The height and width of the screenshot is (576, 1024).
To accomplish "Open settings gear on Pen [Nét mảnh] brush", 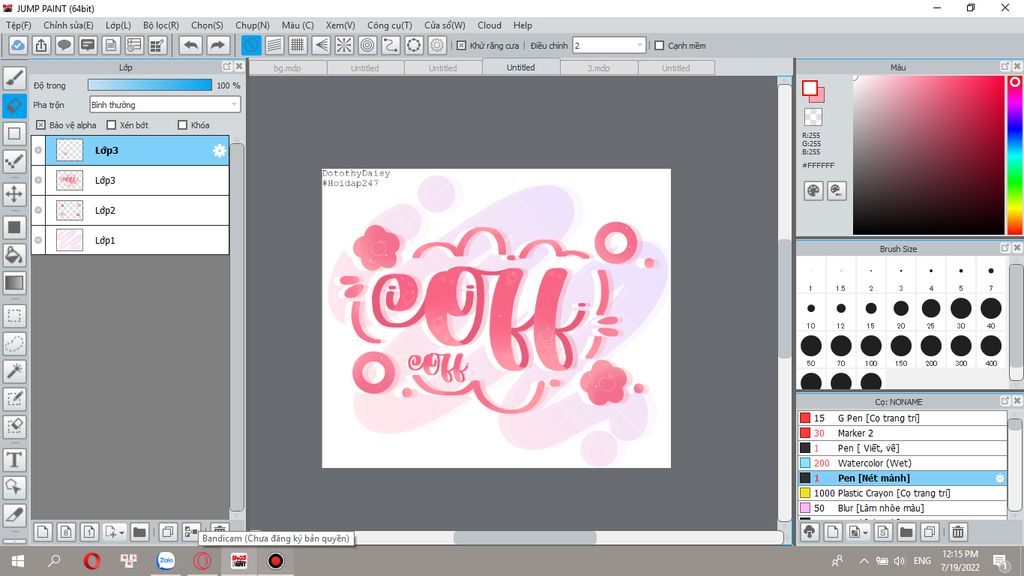I will 1000,479.
